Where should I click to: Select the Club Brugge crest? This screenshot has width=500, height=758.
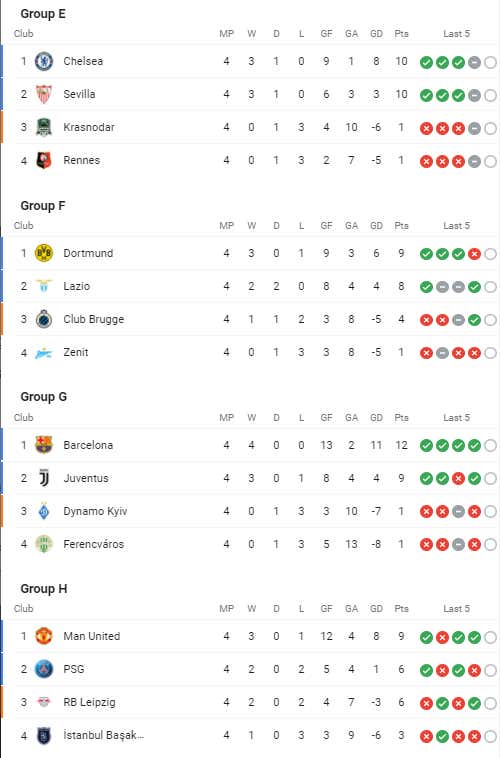coord(44,319)
